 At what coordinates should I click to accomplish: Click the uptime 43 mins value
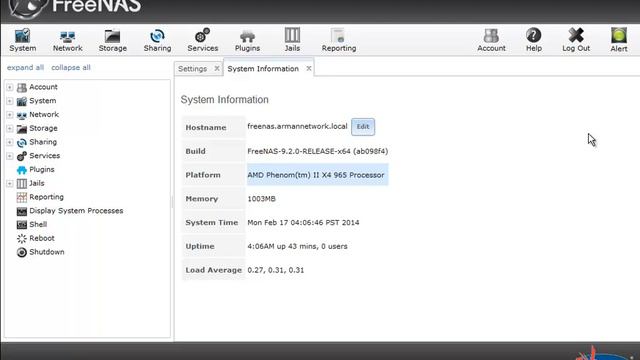click(x=297, y=246)
